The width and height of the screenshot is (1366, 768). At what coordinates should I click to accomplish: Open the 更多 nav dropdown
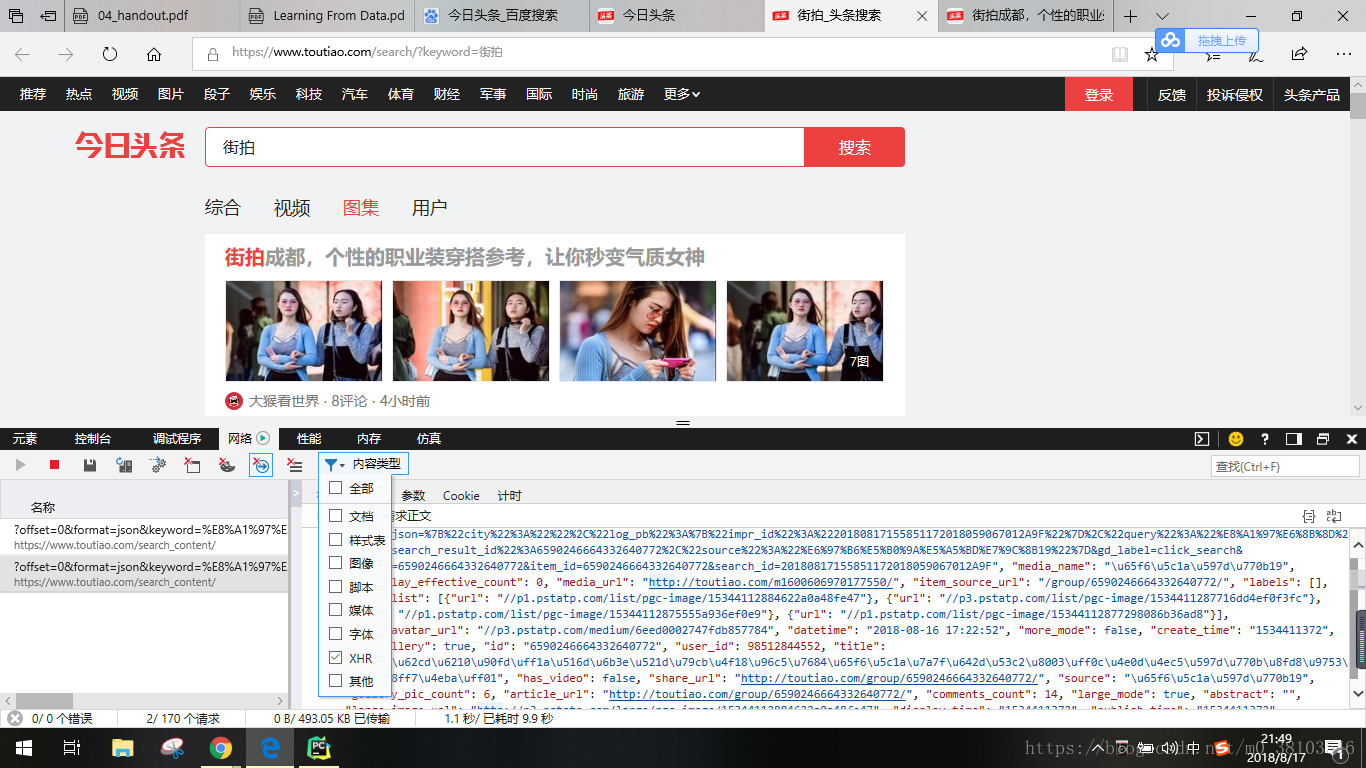coord(681,94)
